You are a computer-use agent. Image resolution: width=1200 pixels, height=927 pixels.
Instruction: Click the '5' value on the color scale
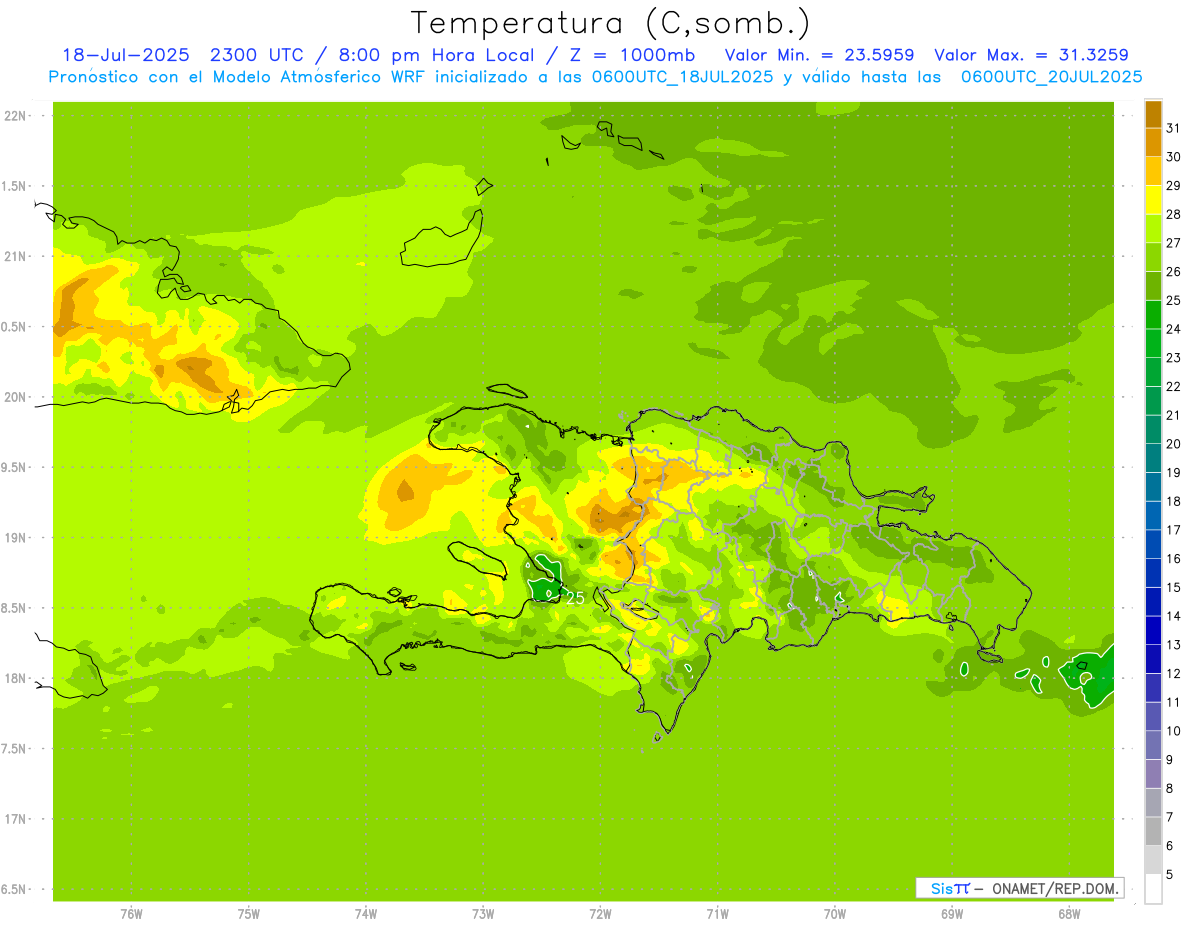[x=1170, y=874]
